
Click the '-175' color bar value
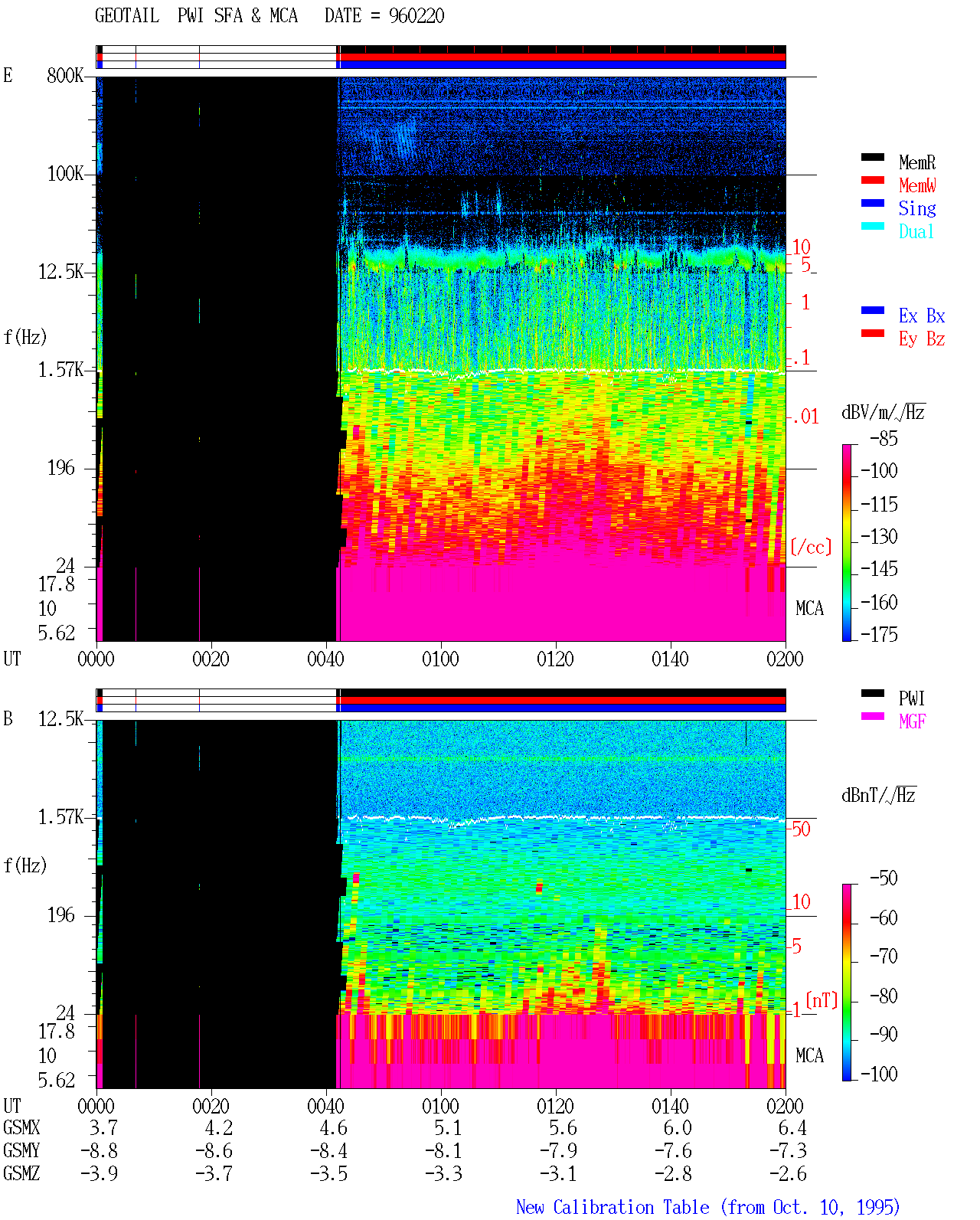tap(879, 634)
